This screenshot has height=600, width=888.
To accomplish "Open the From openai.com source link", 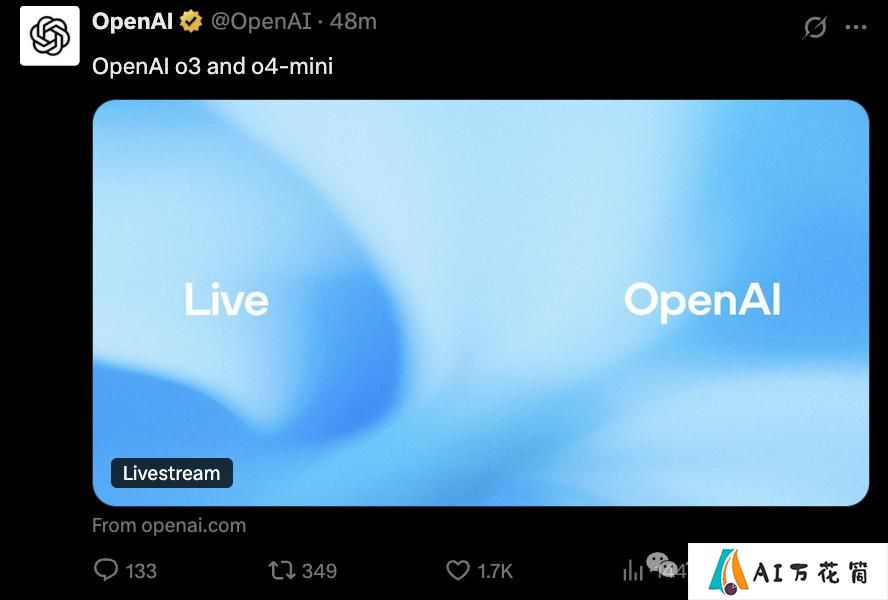I will (x=169, y=525).
